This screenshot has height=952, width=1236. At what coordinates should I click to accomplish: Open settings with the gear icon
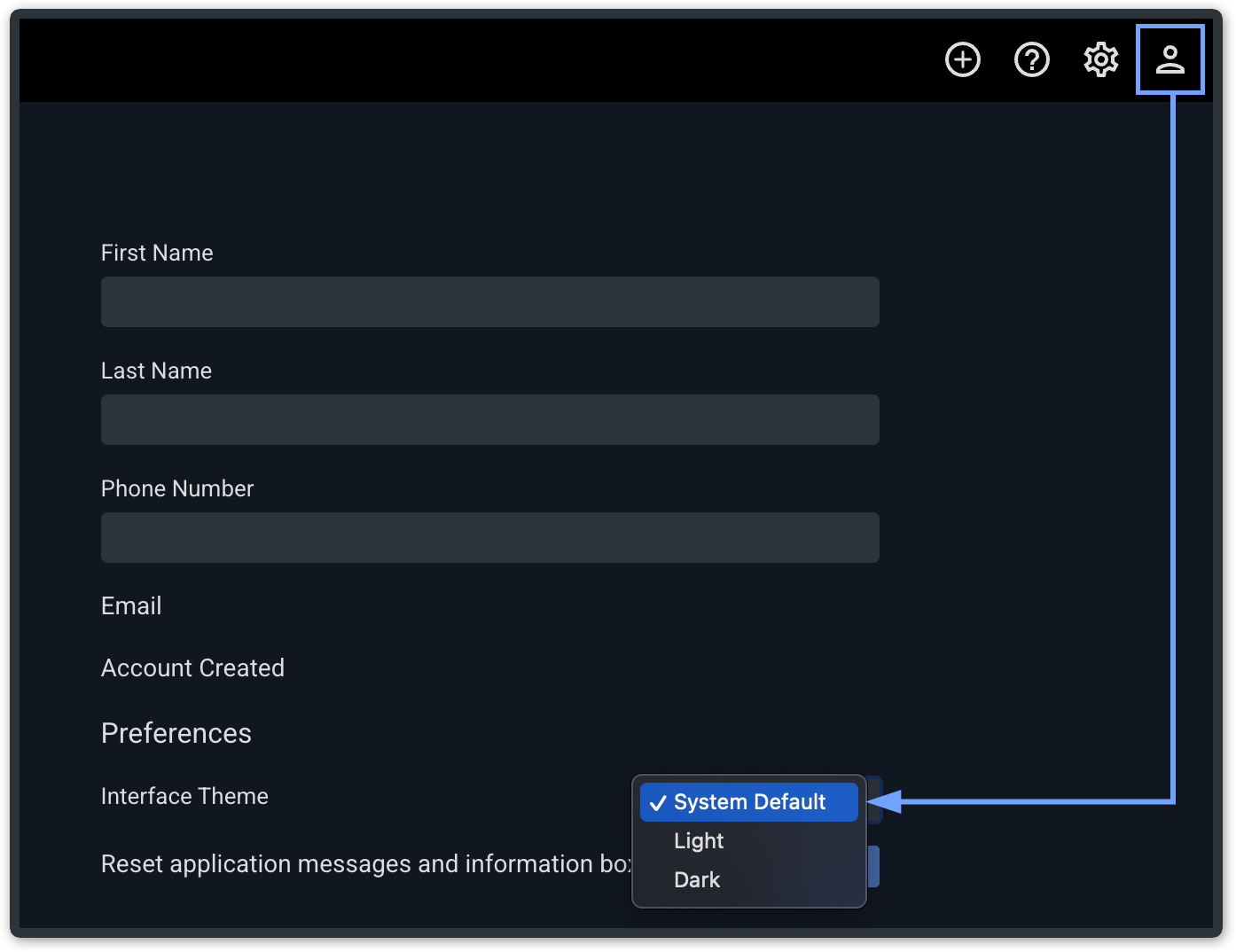click(1100, 60)
